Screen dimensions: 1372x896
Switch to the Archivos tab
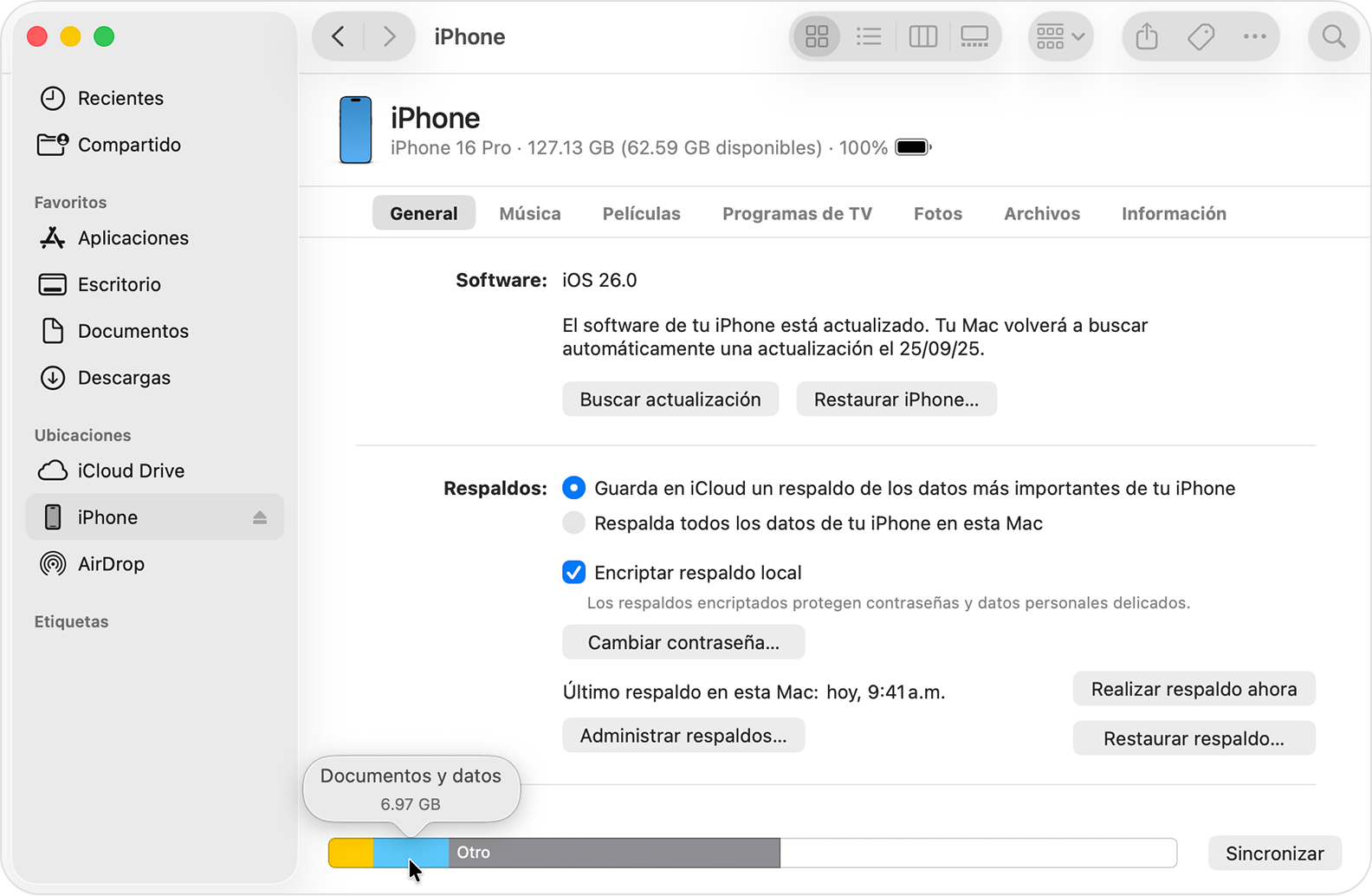coord(1042,213)
